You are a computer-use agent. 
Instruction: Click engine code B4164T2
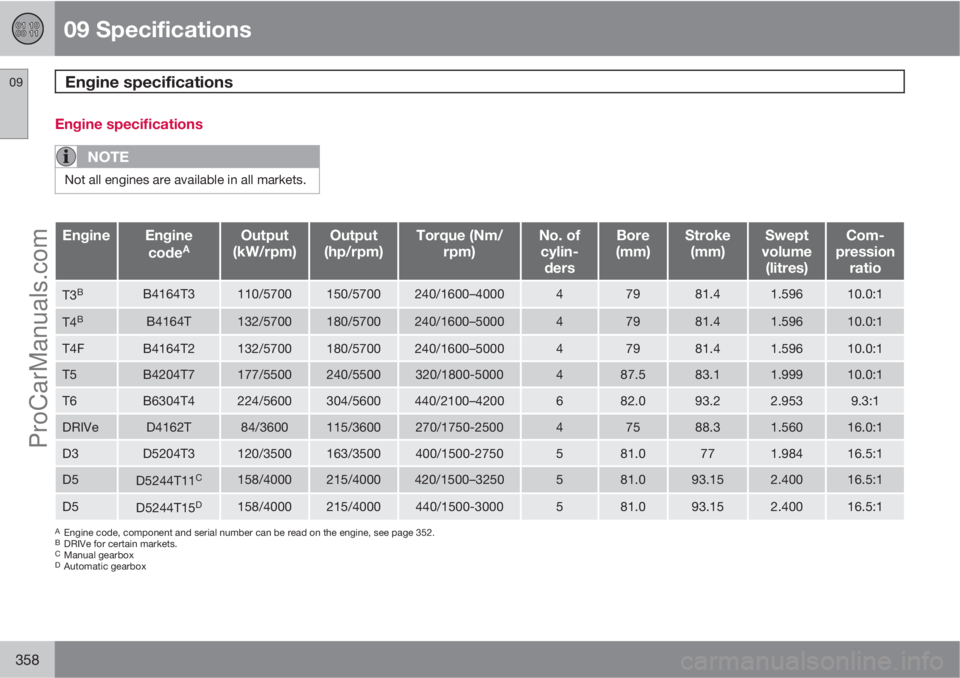click(169, 348)
